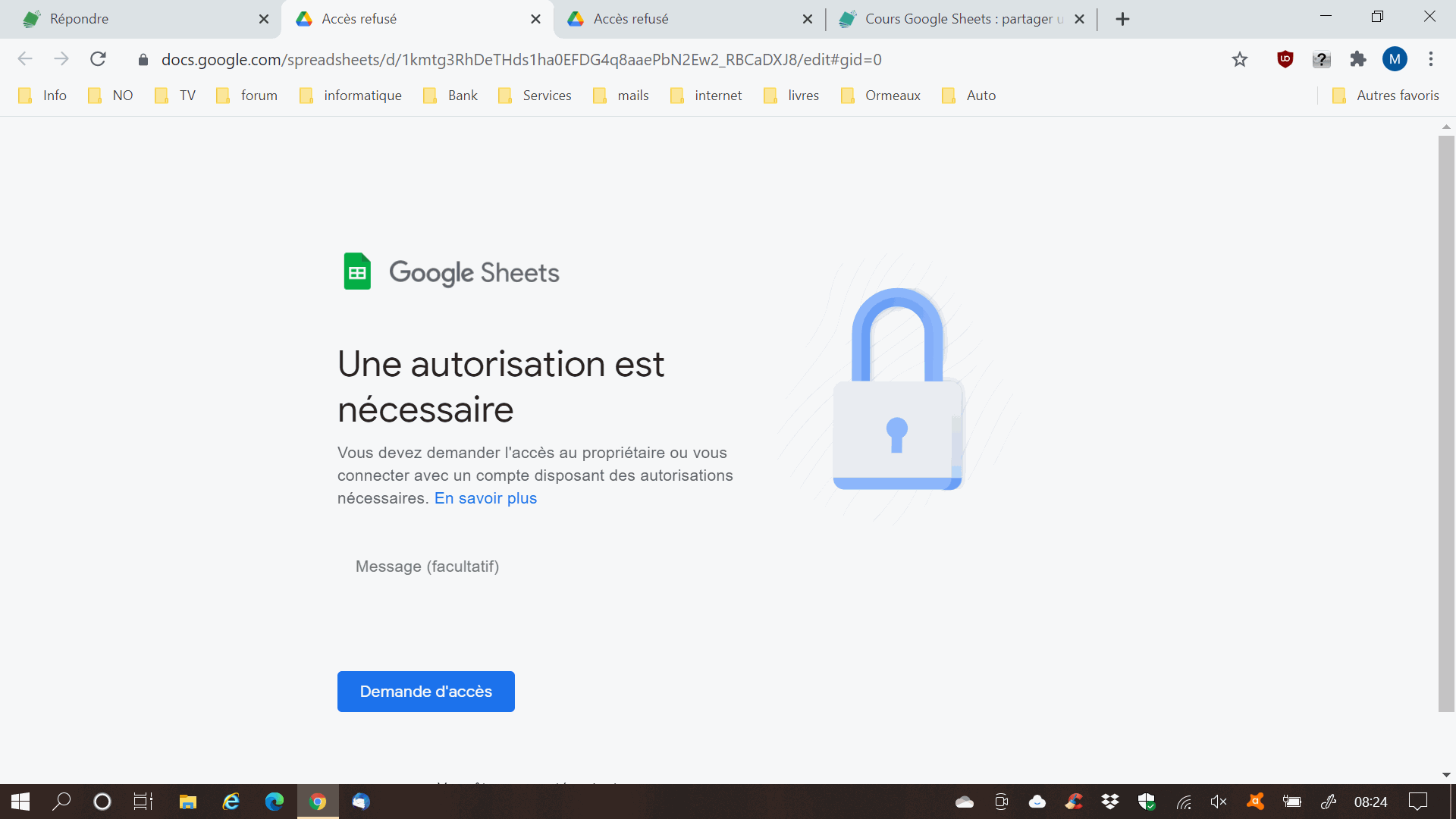Click the page vertical scrollbar

(x=1446, y=425)
